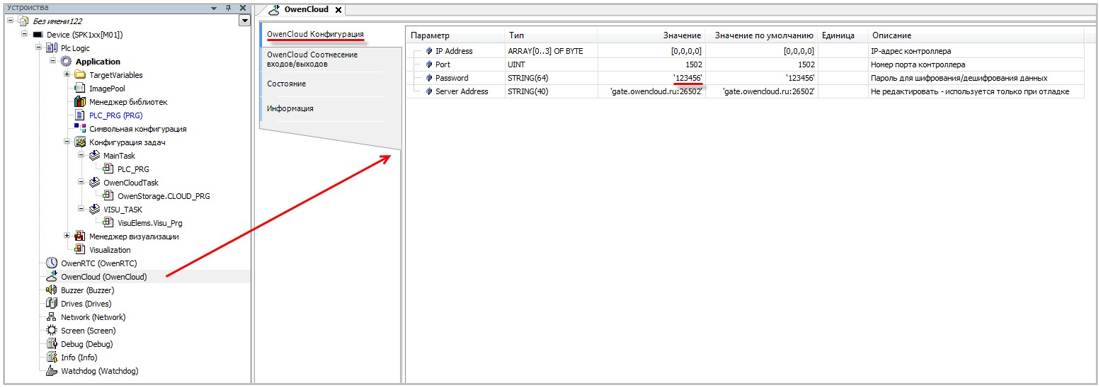1099x387 pixels.
Task: Collapse the MainTask node
Action: (x=82, y=156)
